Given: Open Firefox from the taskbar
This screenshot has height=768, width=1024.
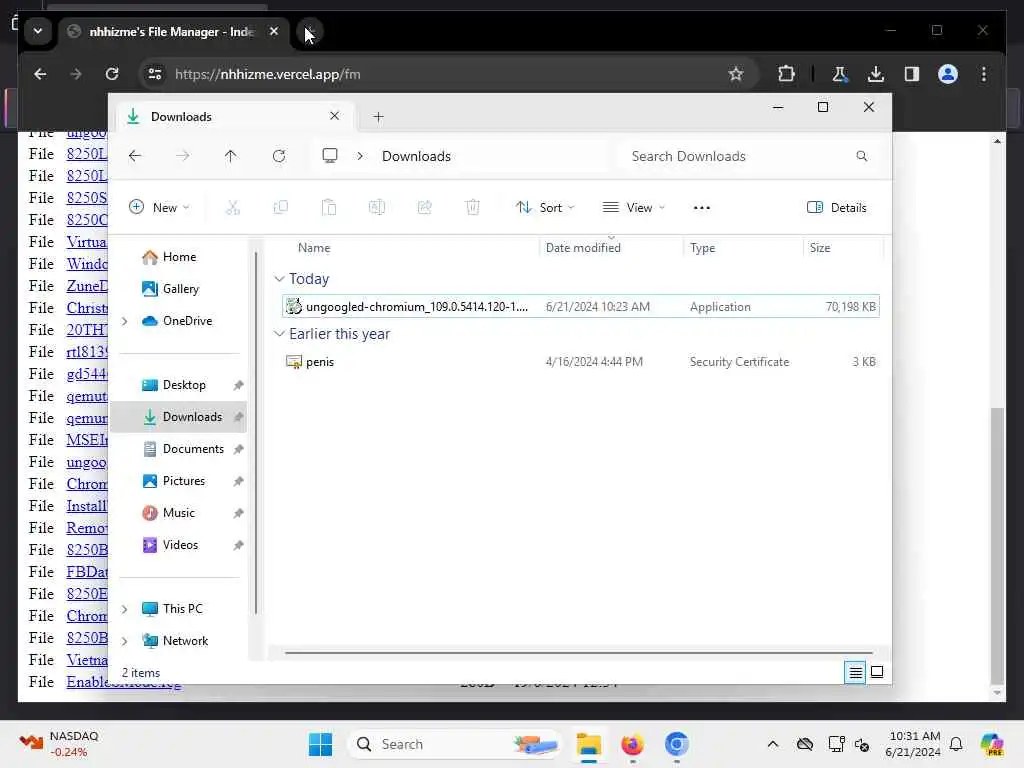Looking at the screenshot, I should (632, 744).
